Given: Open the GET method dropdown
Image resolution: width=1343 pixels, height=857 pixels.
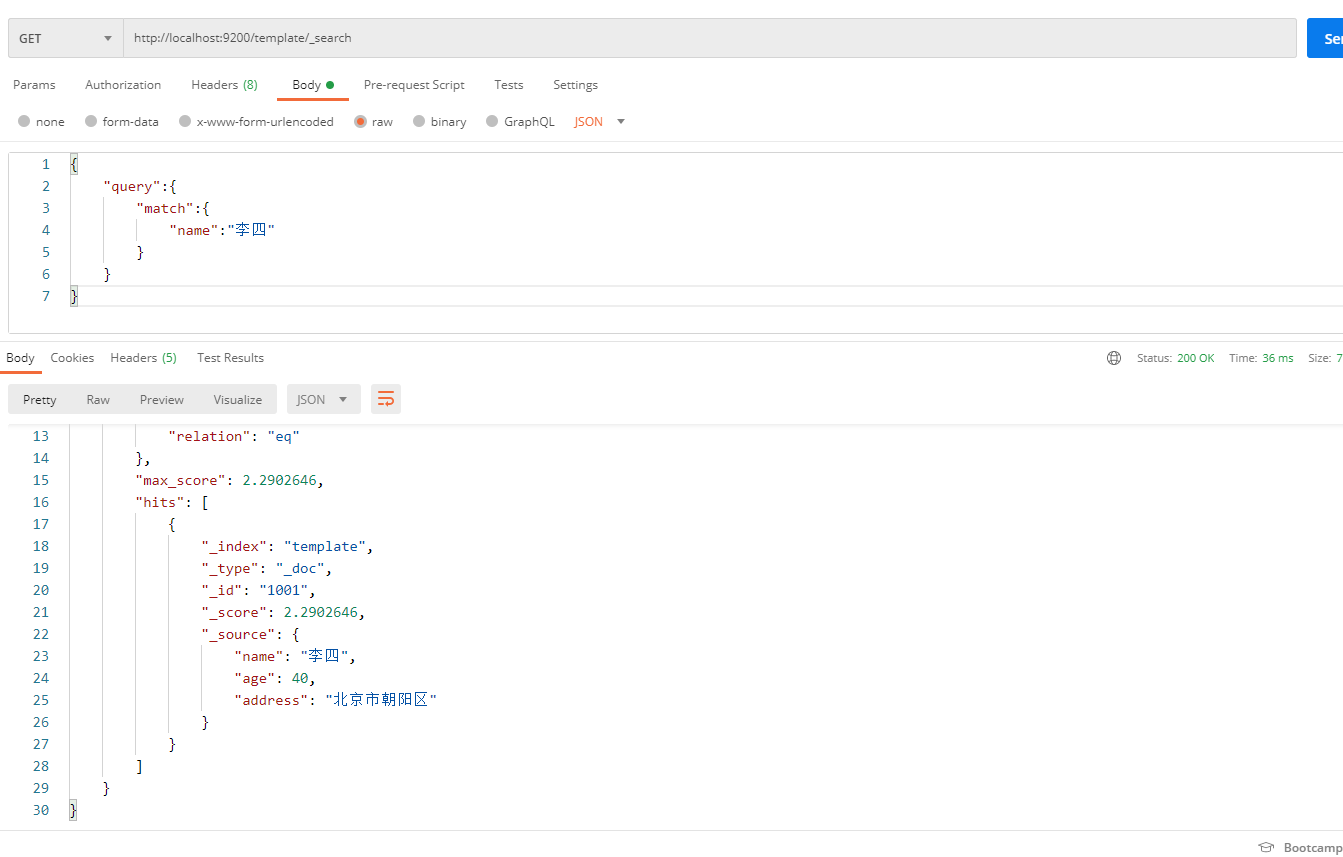Looking at the screenshot, I should [66, 38].
